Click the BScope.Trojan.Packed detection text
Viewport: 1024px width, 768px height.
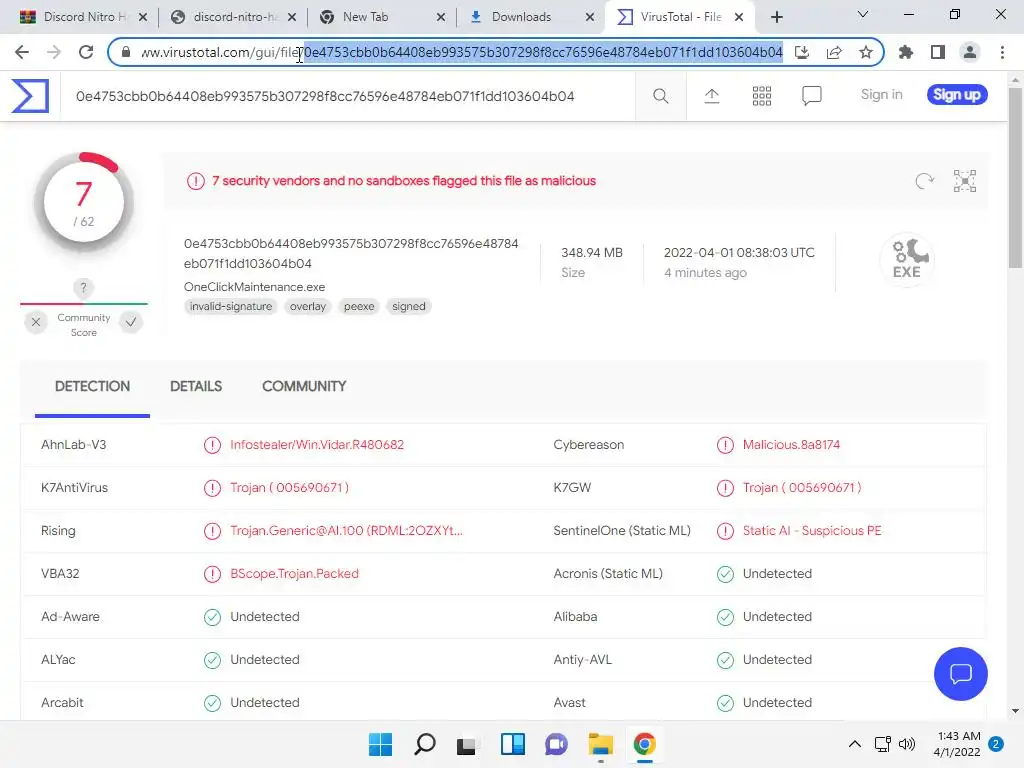tap(294, 573)
